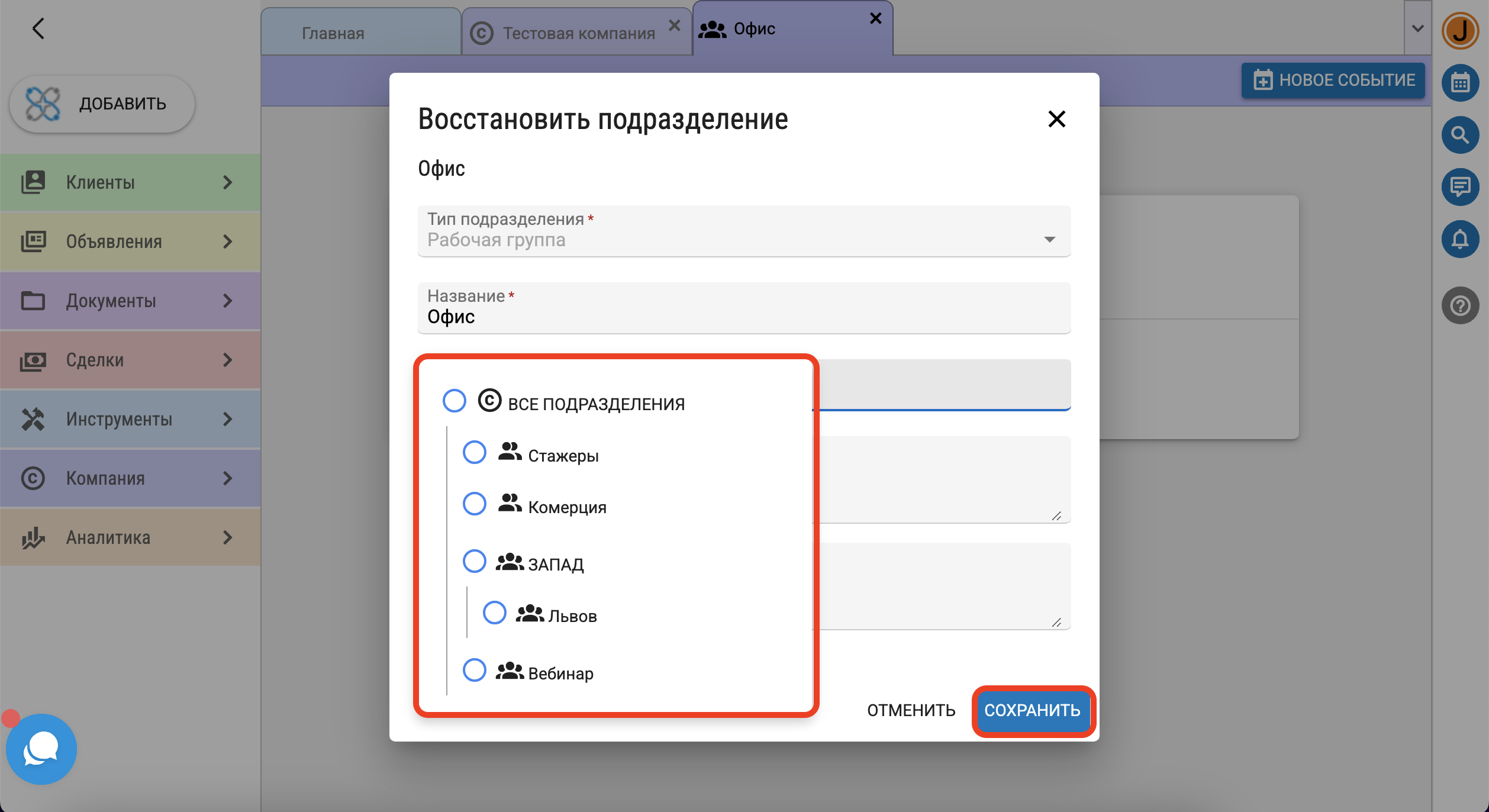Expand the Клиенты sidebar menu
Image resolution: width=1489 pixels, height=812 pixels.
click(130, 182)
